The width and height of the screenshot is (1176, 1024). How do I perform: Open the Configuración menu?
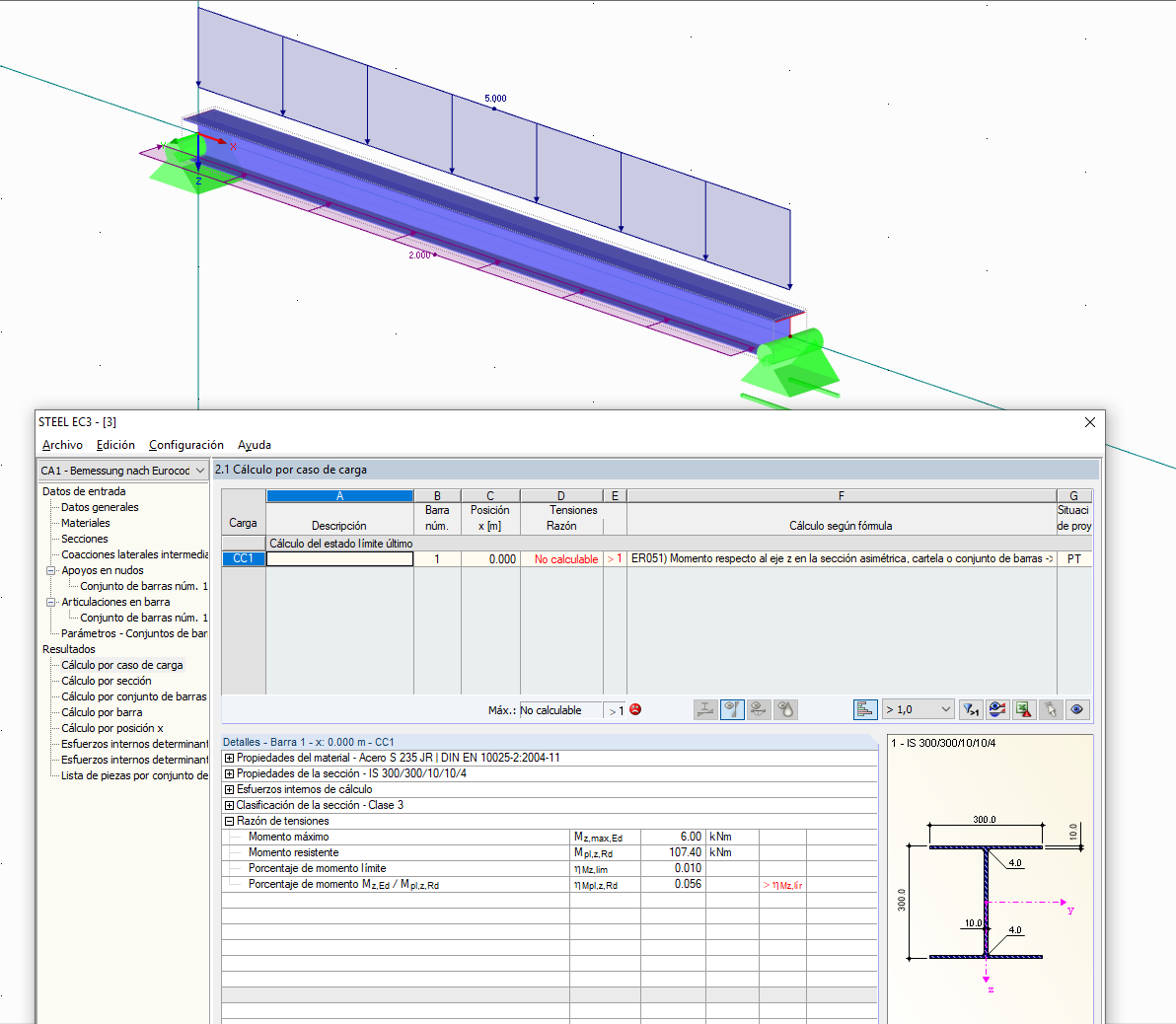[x=186, y=445]
